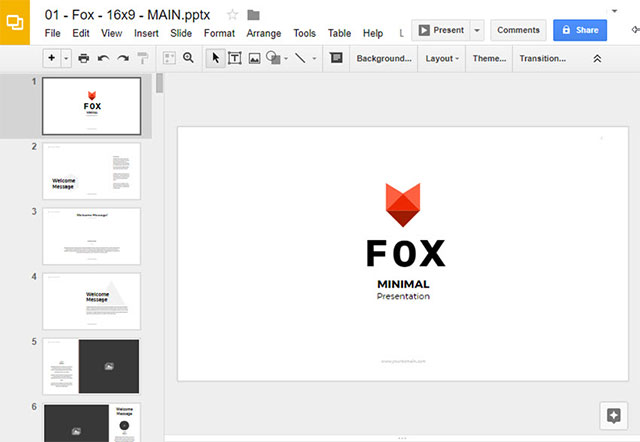Open the new slide dropdown arrow
The image size is (640, 442).
coord(66,59)
